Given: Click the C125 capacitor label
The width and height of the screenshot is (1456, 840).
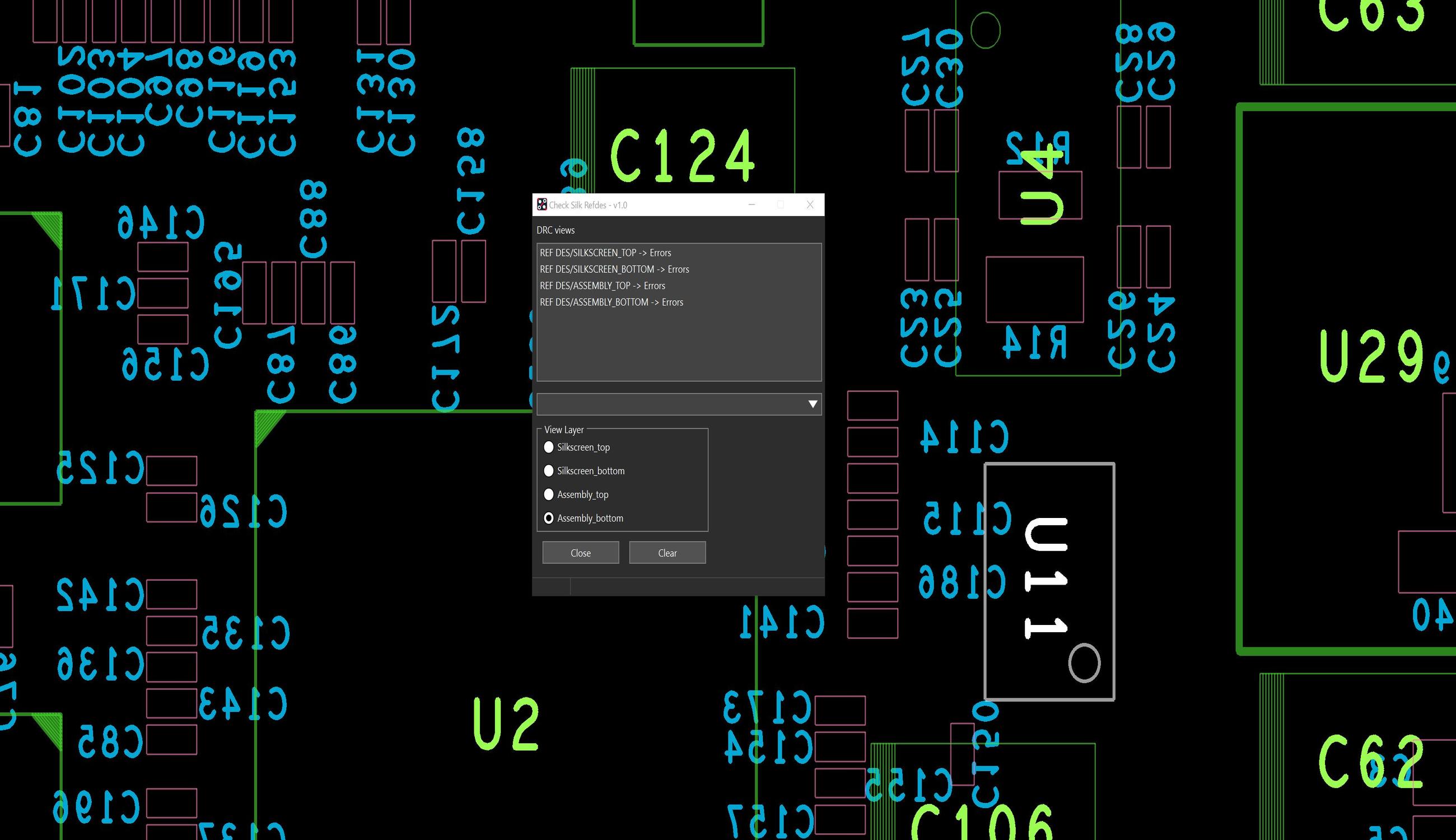Looking at the screenshot, I should pos(100,467).
